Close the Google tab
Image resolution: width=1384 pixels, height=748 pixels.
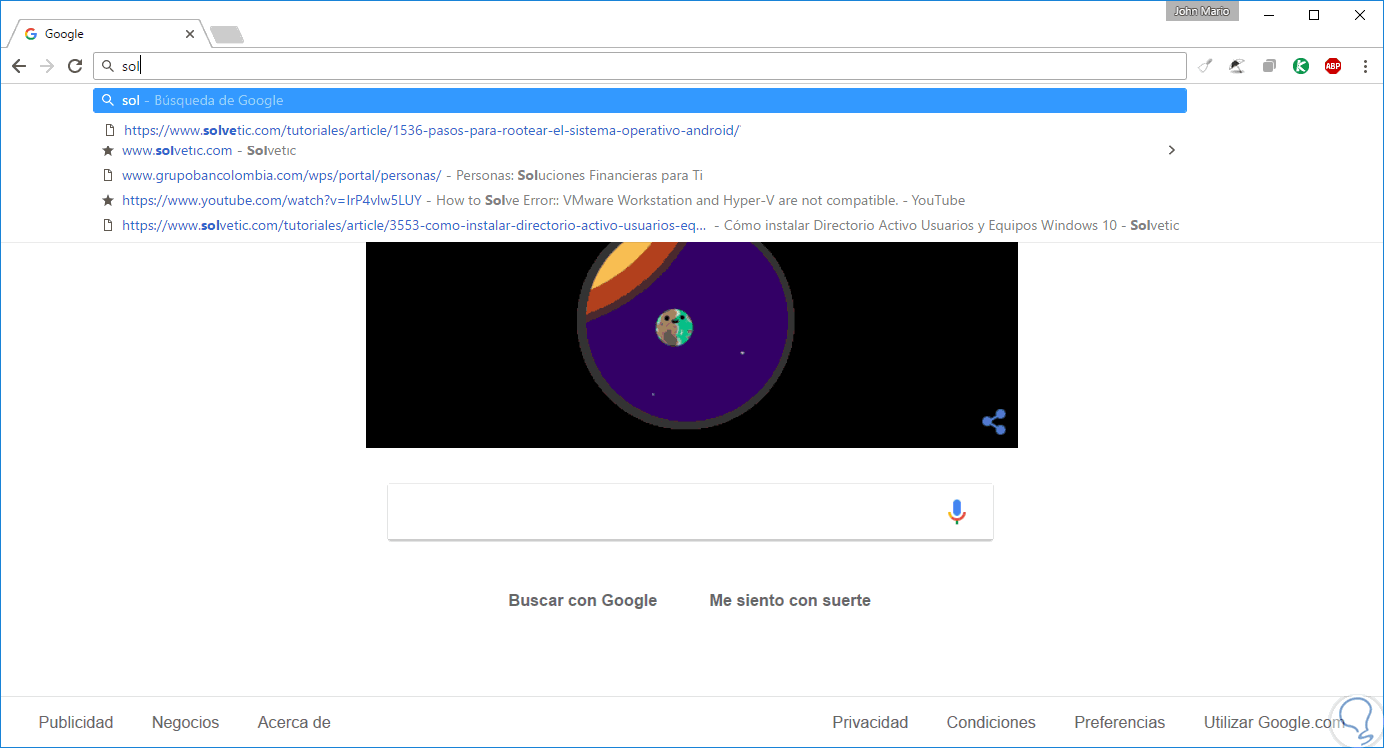190,34
